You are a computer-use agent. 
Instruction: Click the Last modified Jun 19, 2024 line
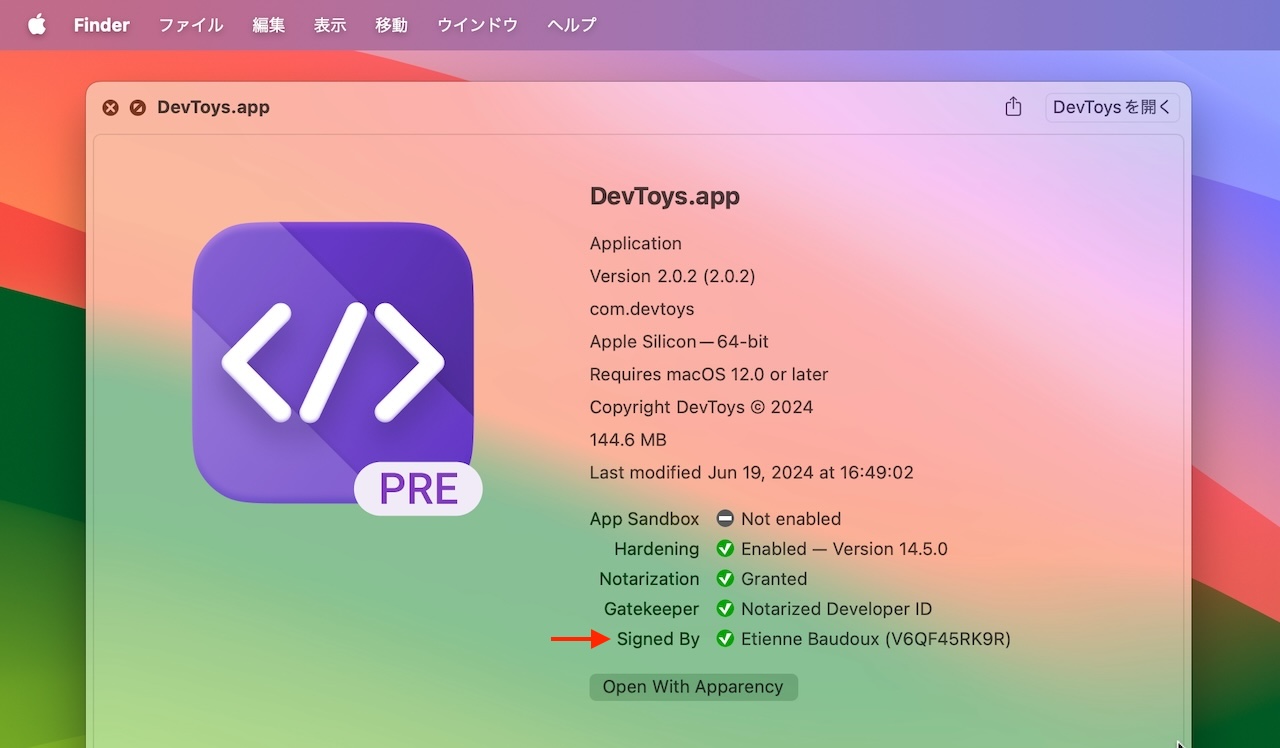pyautogui.click(x=751, y=472)
